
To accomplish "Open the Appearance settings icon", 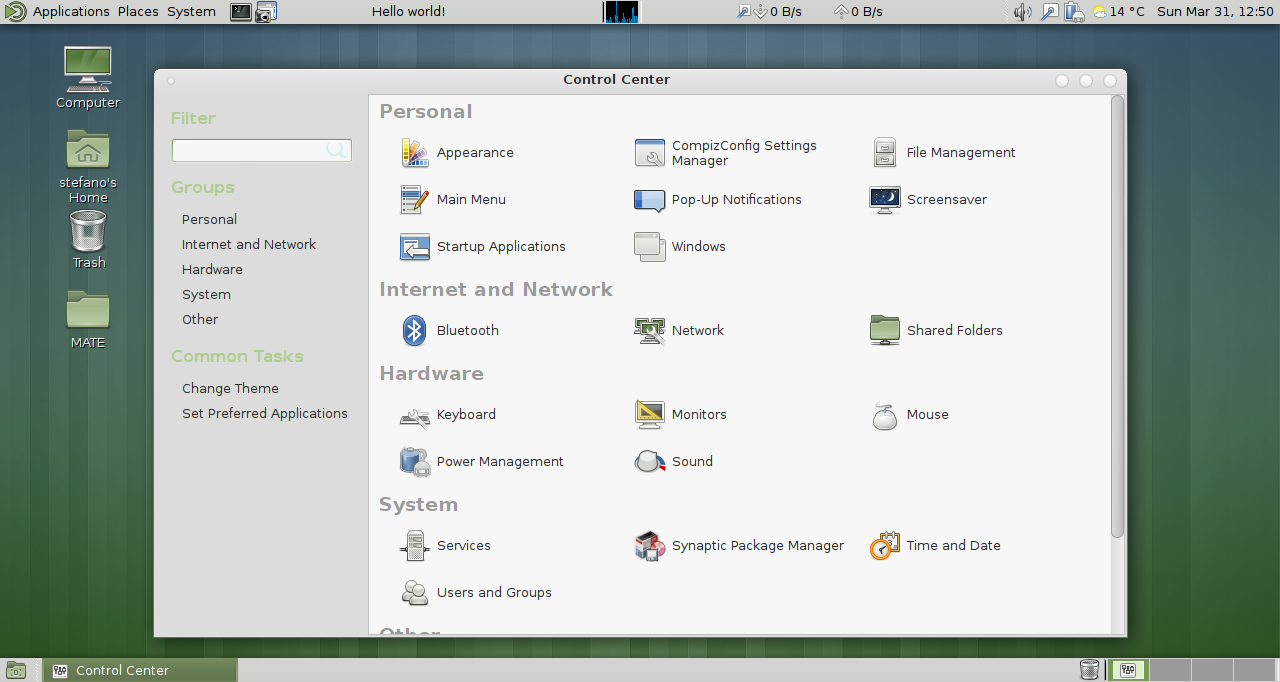I will [x=415, y=153].
